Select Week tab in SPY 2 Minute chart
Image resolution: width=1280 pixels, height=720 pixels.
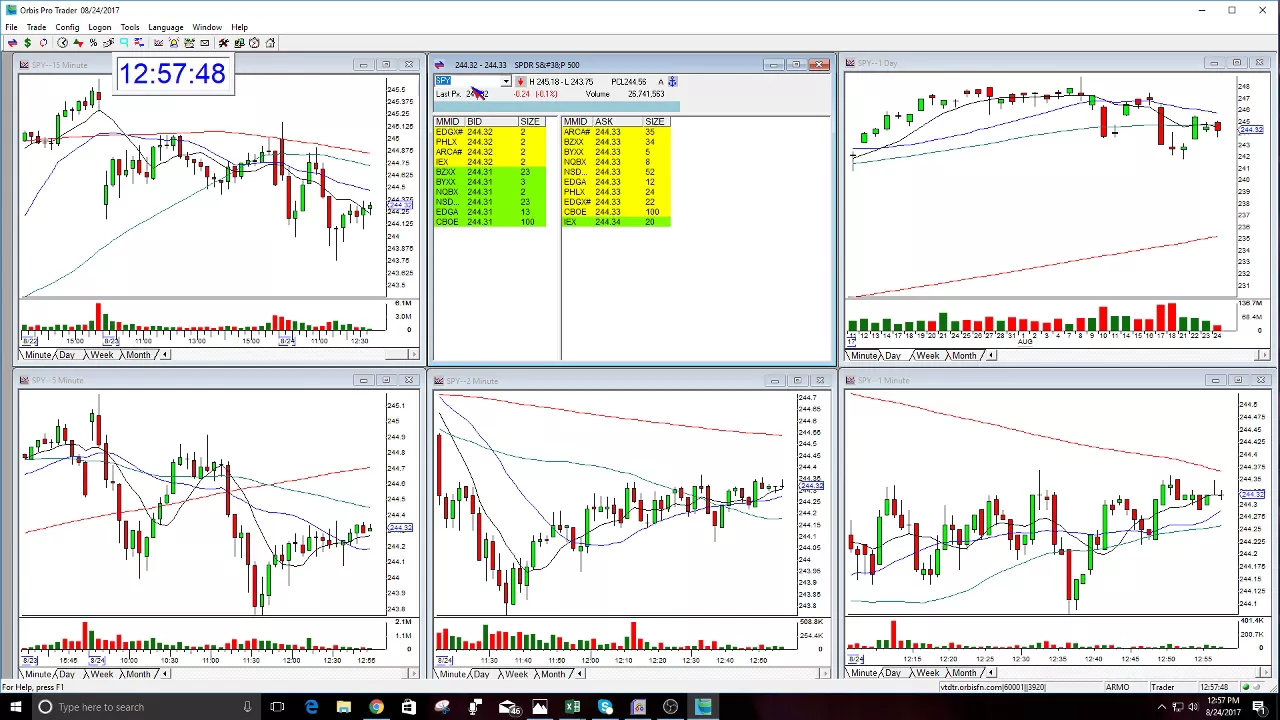516,674
